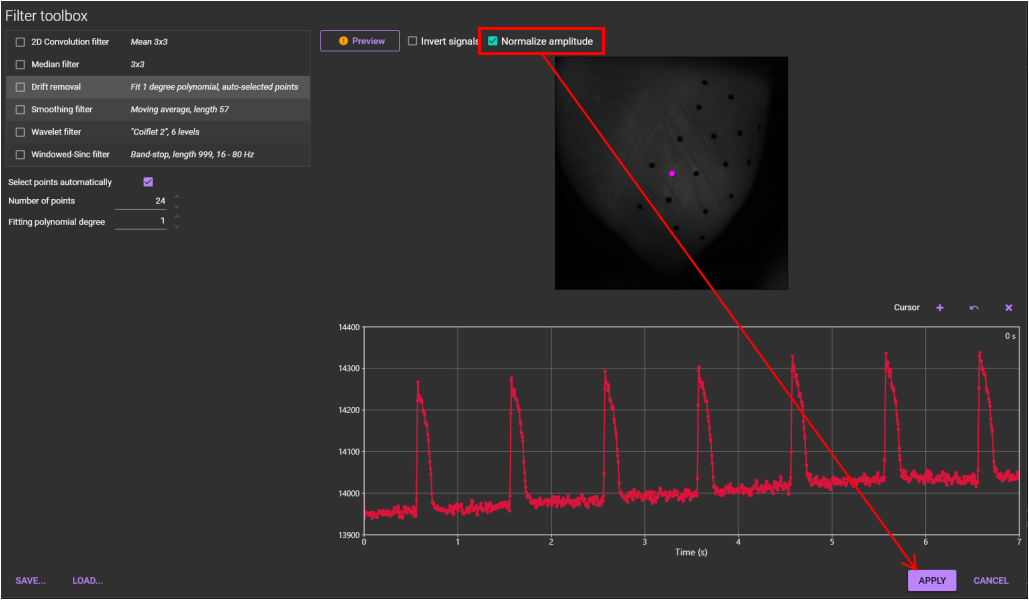
Task: Click the remove cursor X icon
Action: (x=1008, y=308)
